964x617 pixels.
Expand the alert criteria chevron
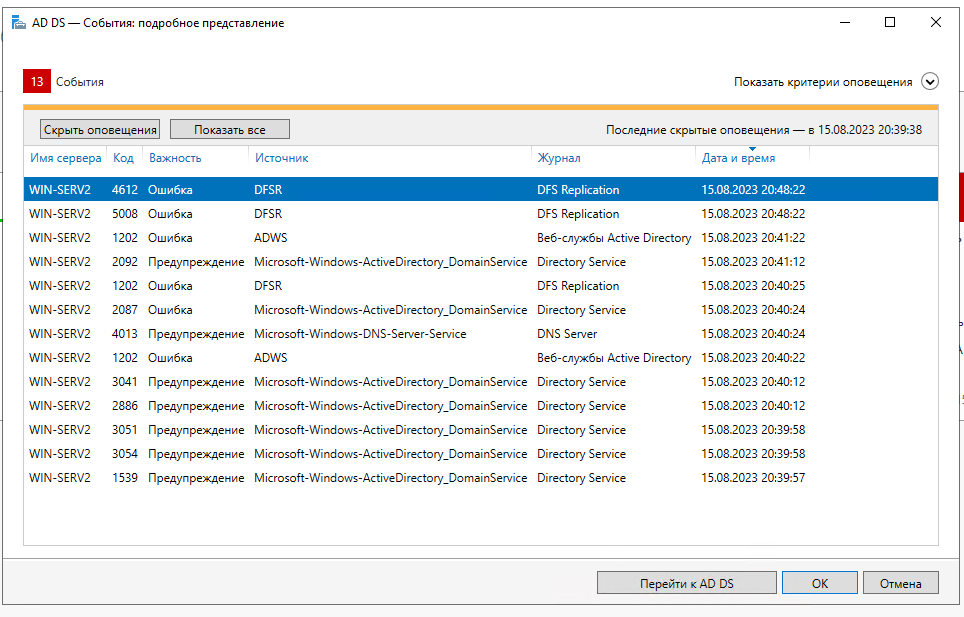pos(930,82)
